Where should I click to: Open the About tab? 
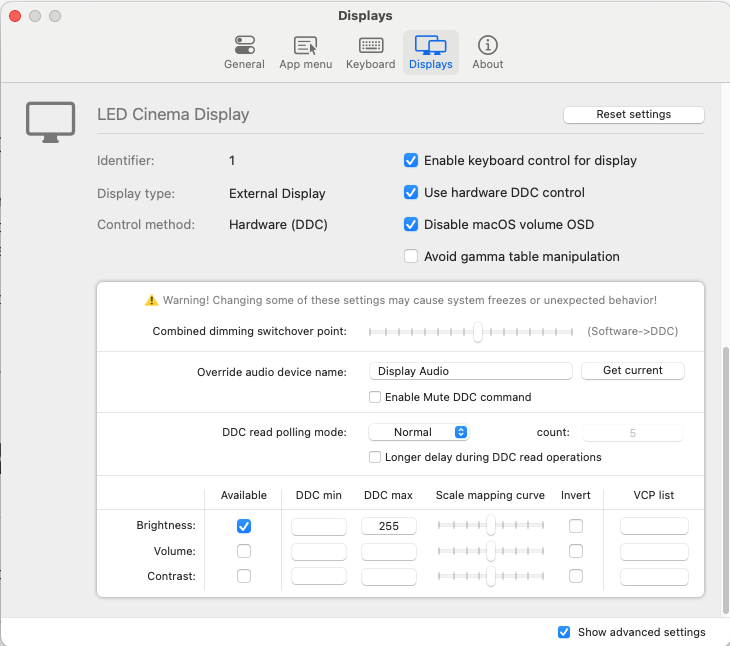[487, 52]
